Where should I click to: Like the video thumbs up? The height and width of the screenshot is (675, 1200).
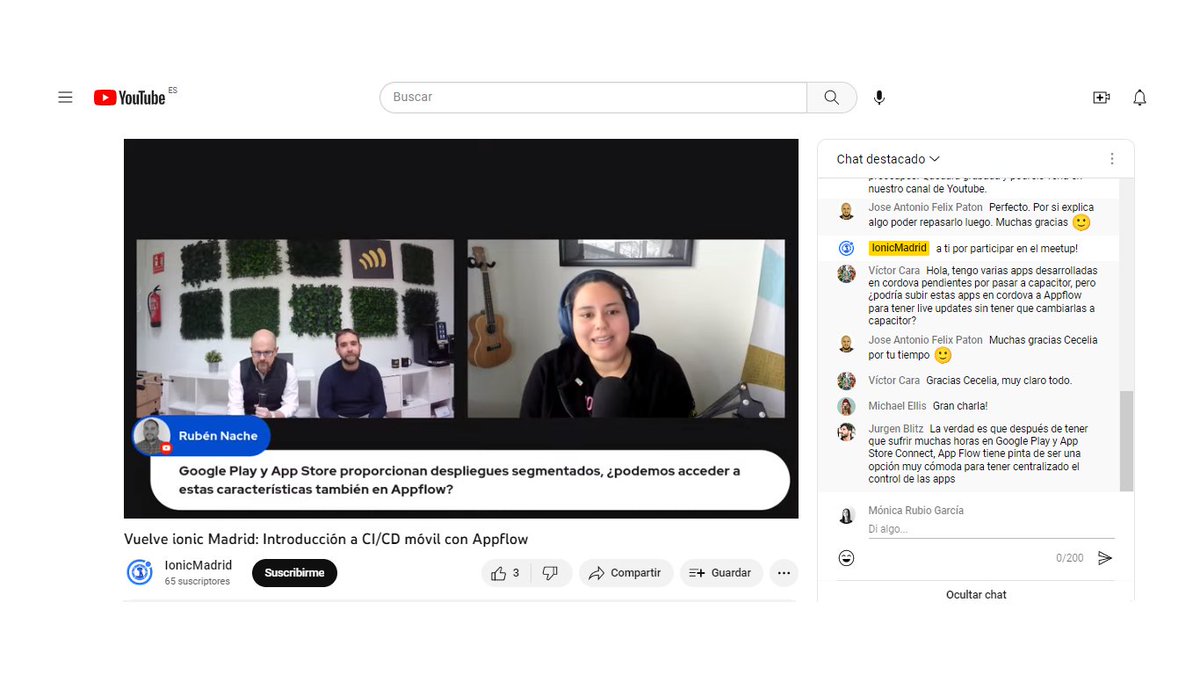coord(505,573)
